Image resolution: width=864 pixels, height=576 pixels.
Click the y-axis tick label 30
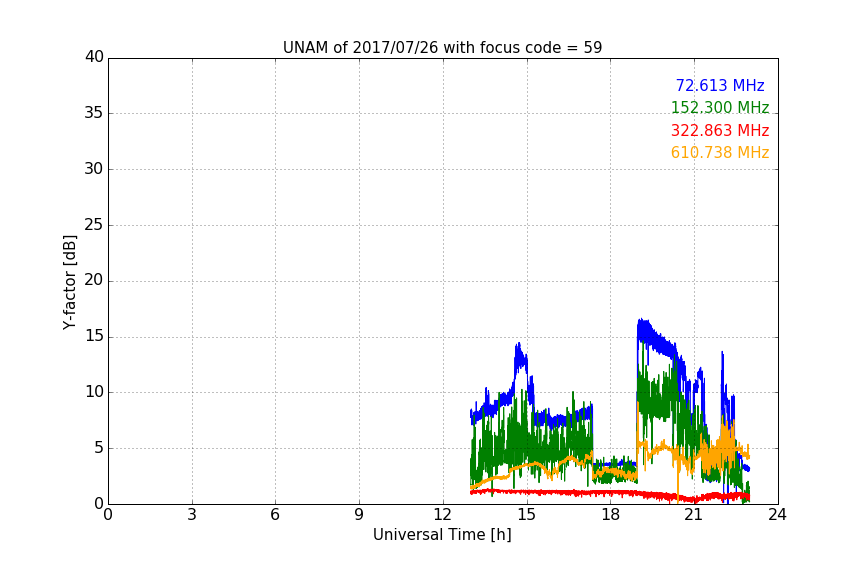(x=94, y=169)
